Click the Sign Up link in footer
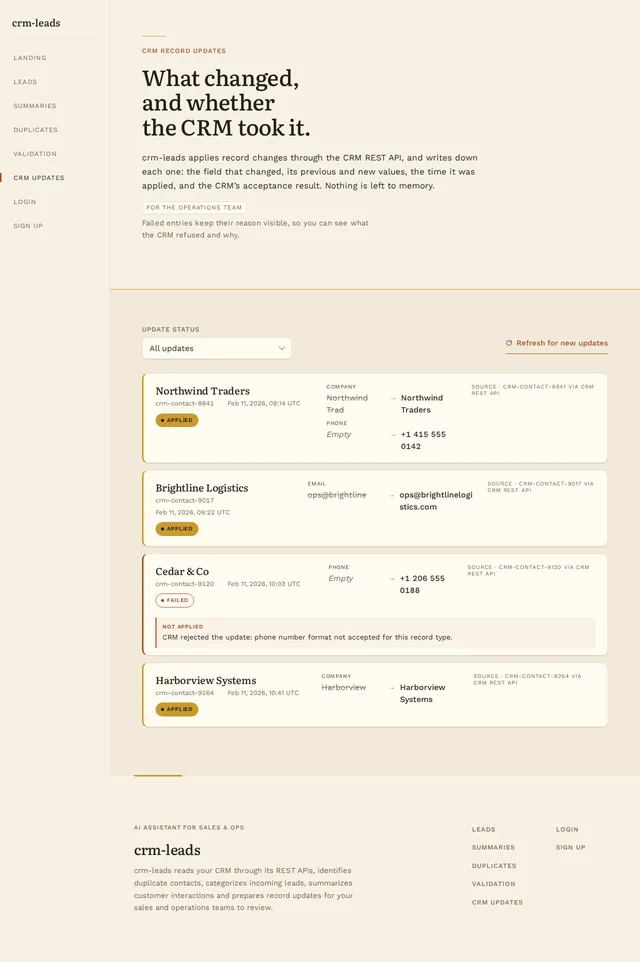Image resolution: width=640 pixels, height=962 pixels. tap(571, 847)
